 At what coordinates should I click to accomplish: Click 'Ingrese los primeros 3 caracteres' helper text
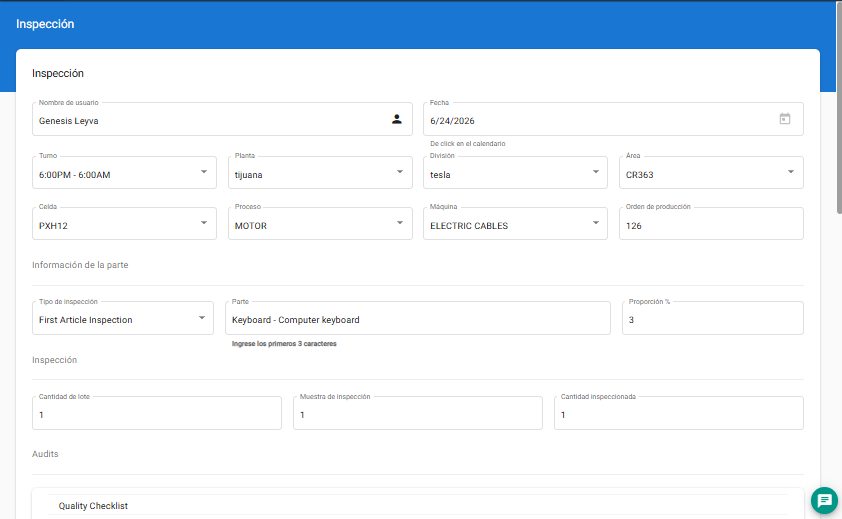pos(284,344)
